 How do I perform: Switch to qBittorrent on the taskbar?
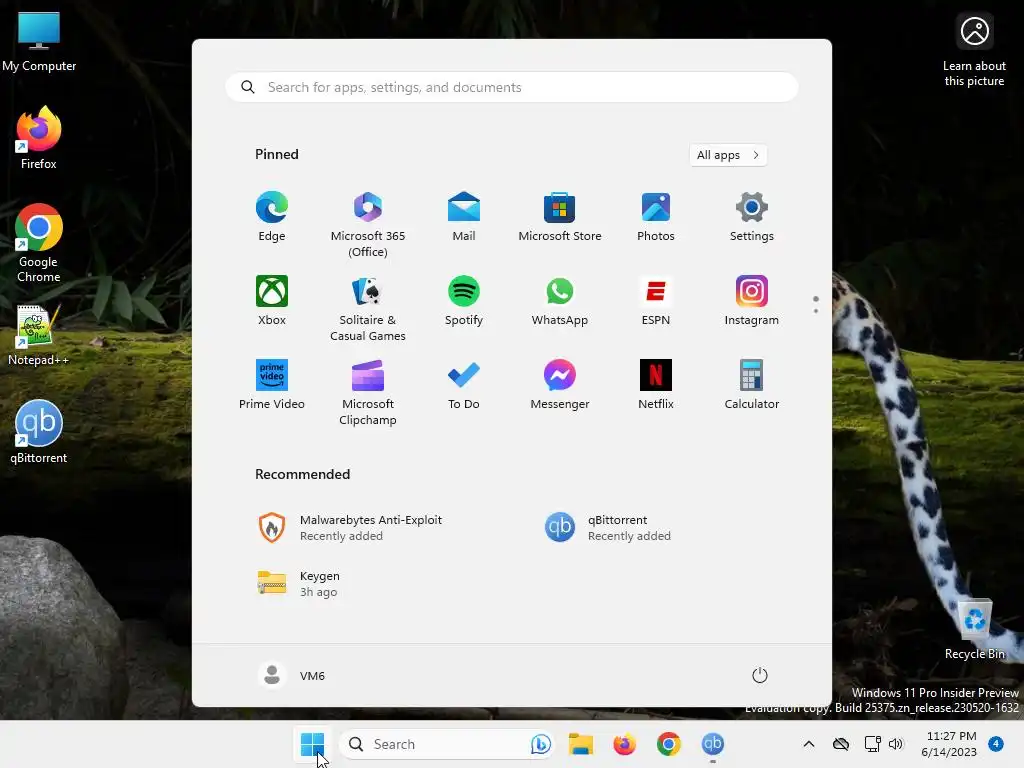tap(712, 744)
